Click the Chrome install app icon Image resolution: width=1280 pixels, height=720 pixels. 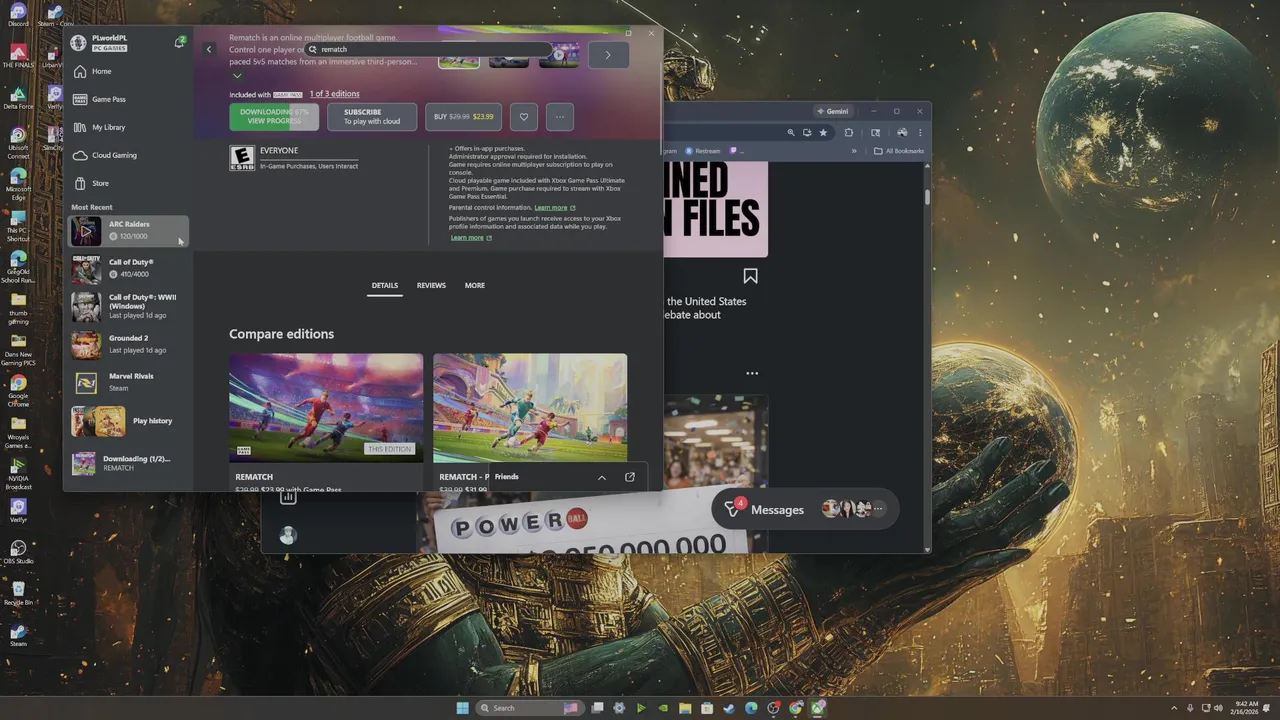tap(807, 132)
